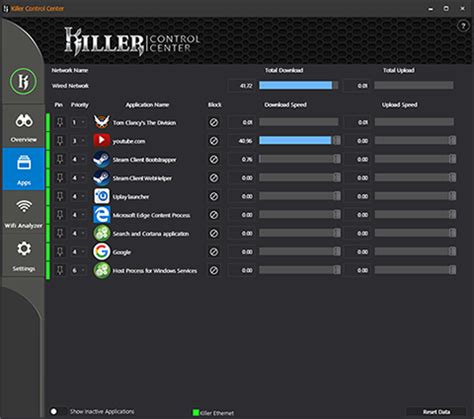Screen dimensions: 474x419
Task: Block Host Process for Windows Services
Action: click(214, 270)
